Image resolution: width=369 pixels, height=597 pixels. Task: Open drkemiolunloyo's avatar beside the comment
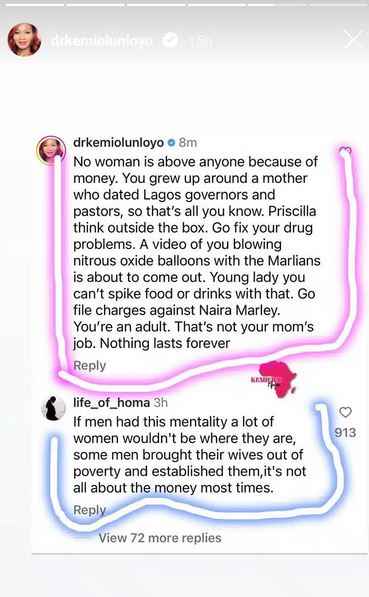pyautogui.click(x=51, y=150)
